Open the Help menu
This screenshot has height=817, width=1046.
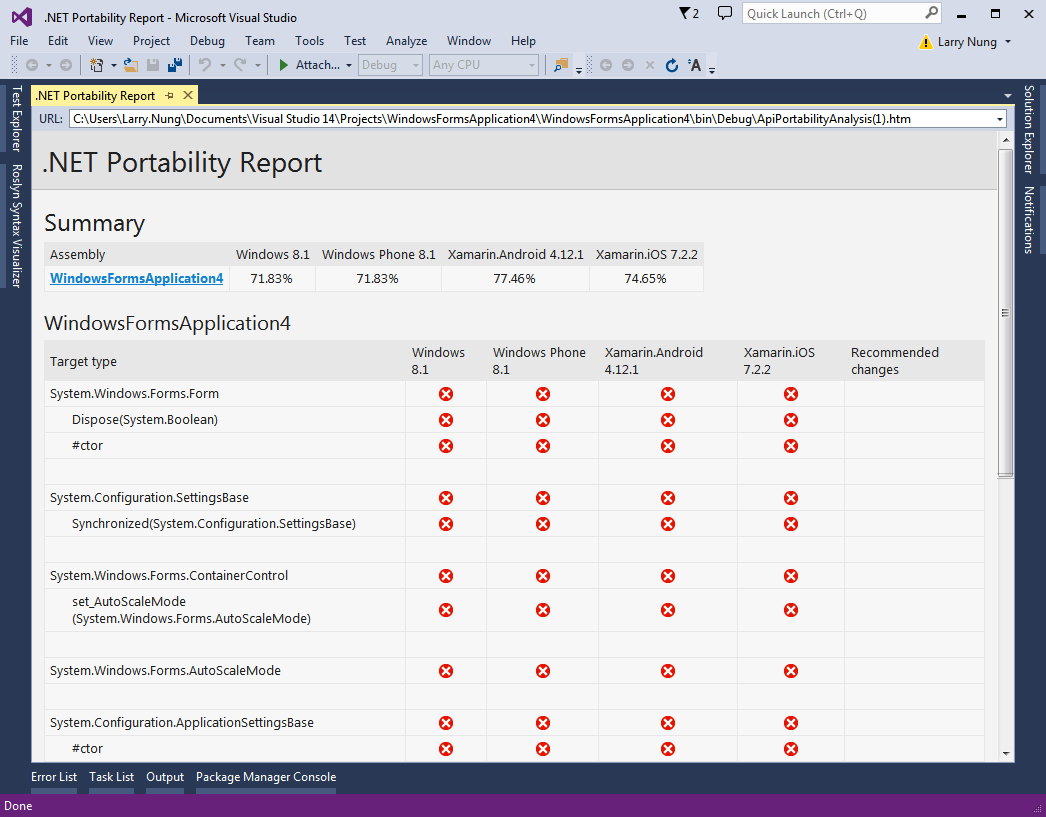(523, 41)
